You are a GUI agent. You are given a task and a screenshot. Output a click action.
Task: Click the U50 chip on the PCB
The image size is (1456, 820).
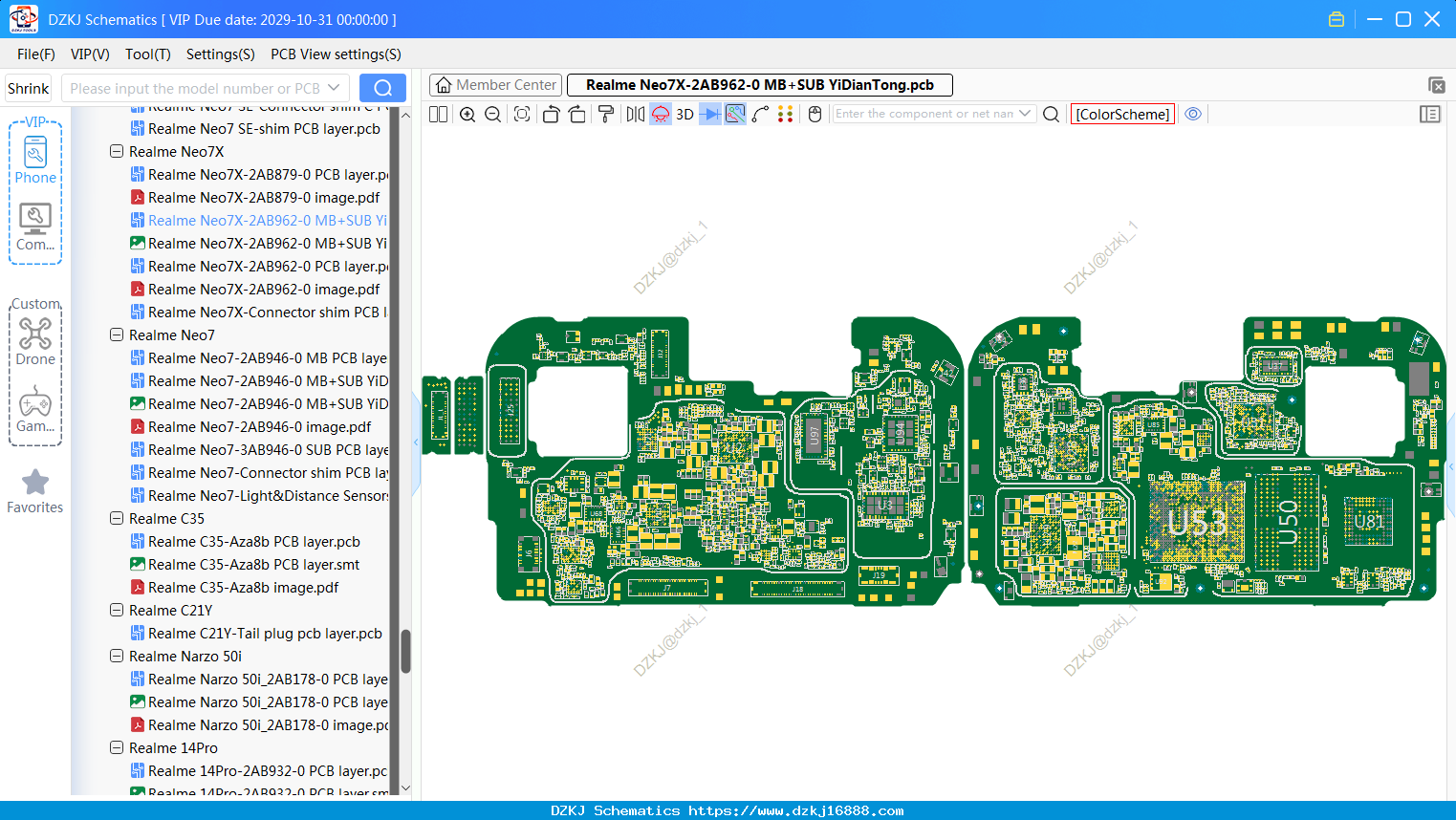coord(1288,522)
